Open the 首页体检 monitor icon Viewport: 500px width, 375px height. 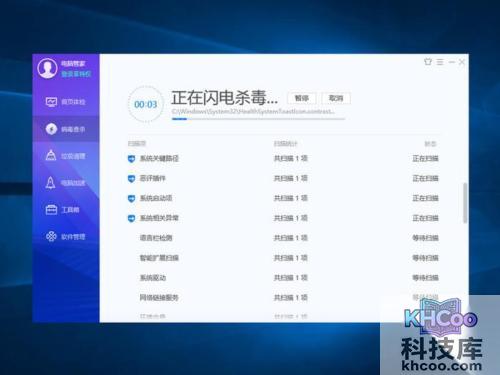click(51, 102)
